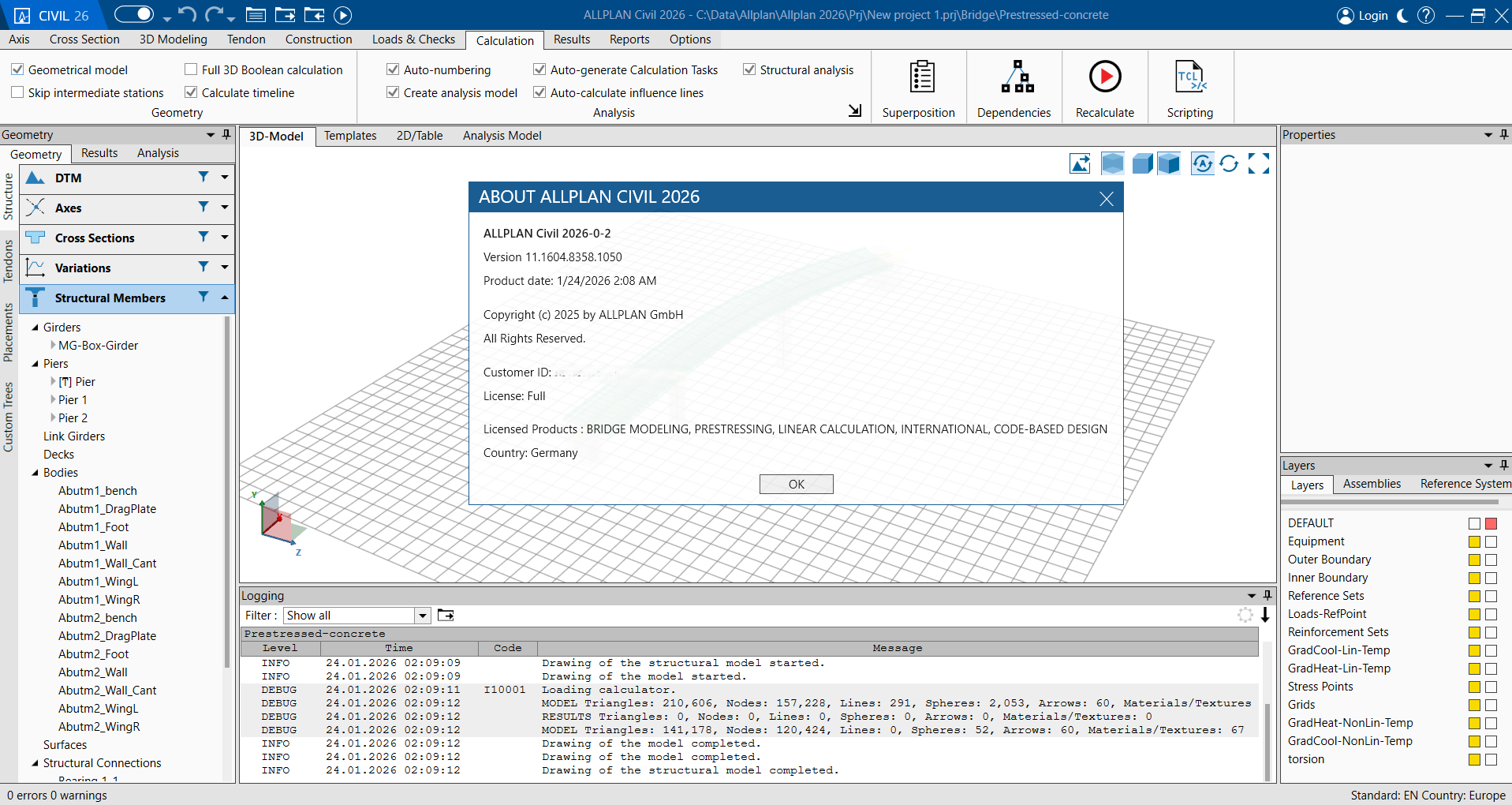
Task: Open the project list folder icon
Action: click(256, 15)
